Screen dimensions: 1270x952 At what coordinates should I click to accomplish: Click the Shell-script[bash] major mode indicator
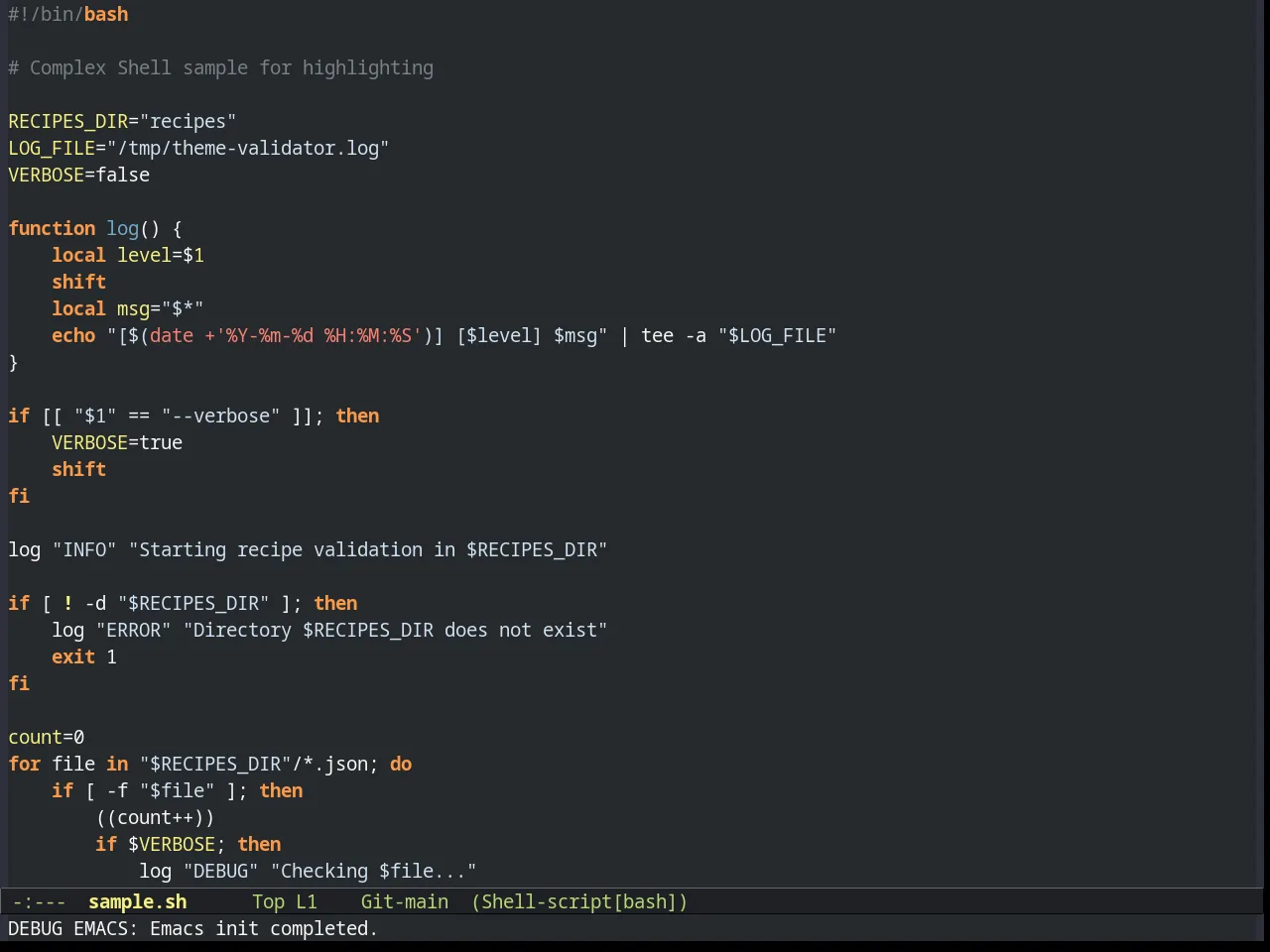click(x=579, y=901)
